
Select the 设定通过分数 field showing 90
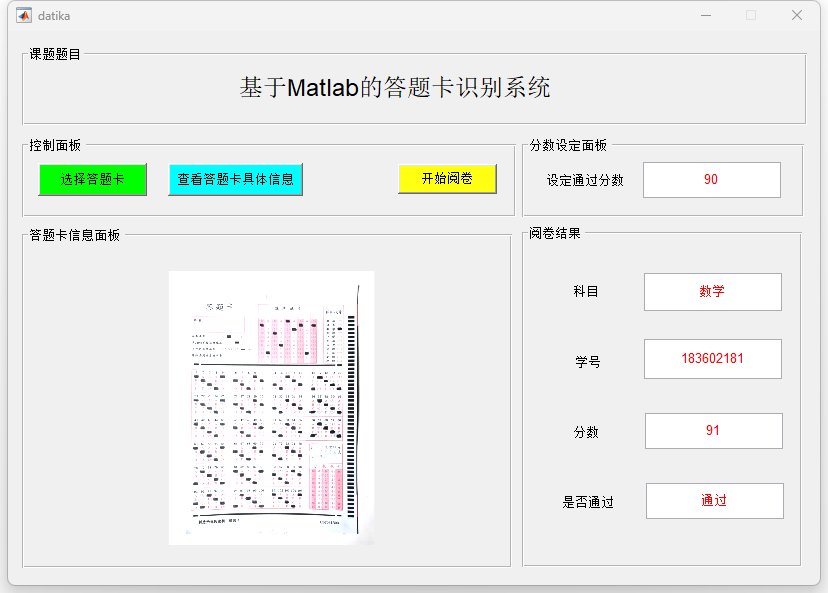pyautogui.click(x=711, y=180)
